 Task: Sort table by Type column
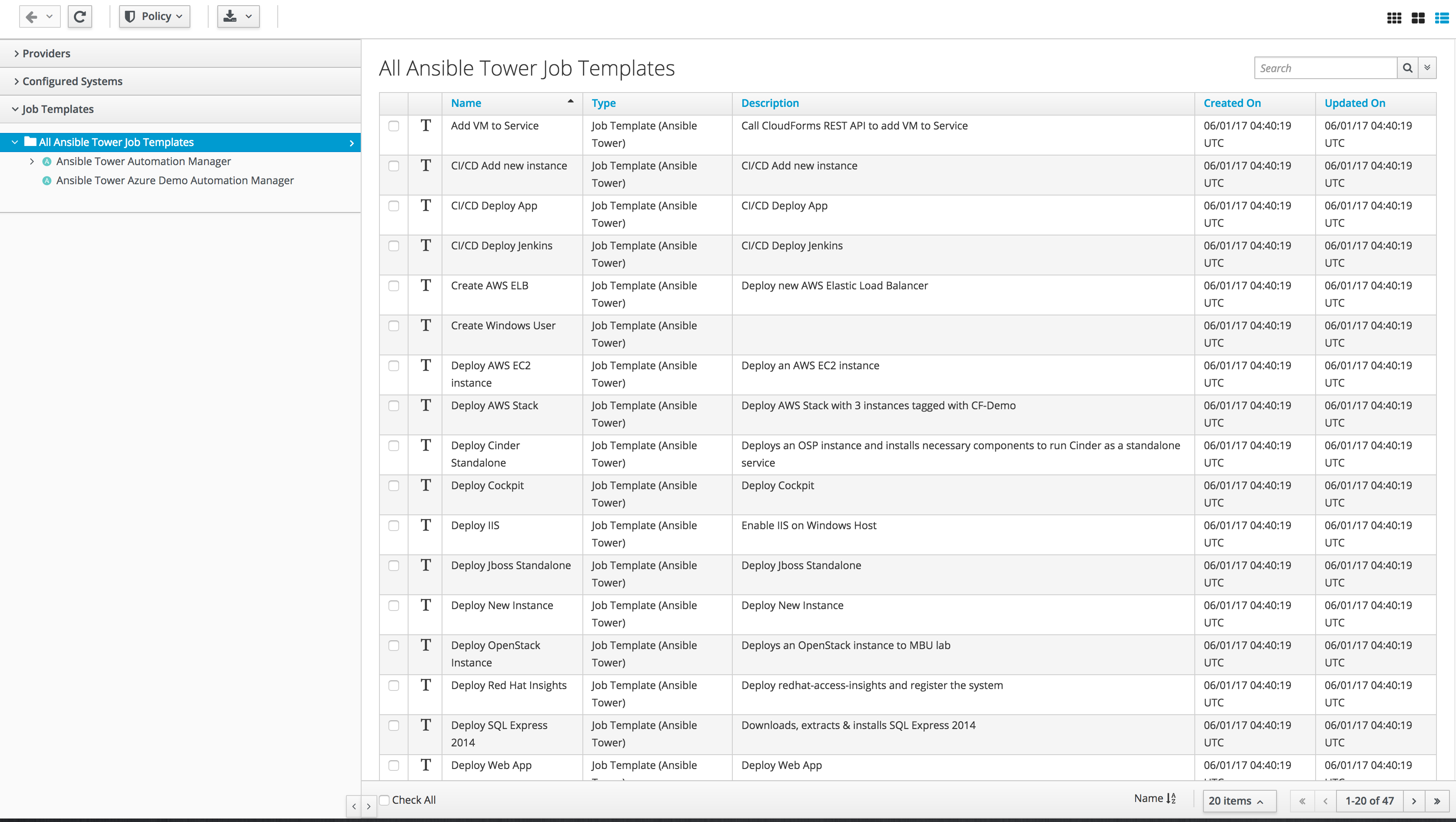click(x=604, y=103)
